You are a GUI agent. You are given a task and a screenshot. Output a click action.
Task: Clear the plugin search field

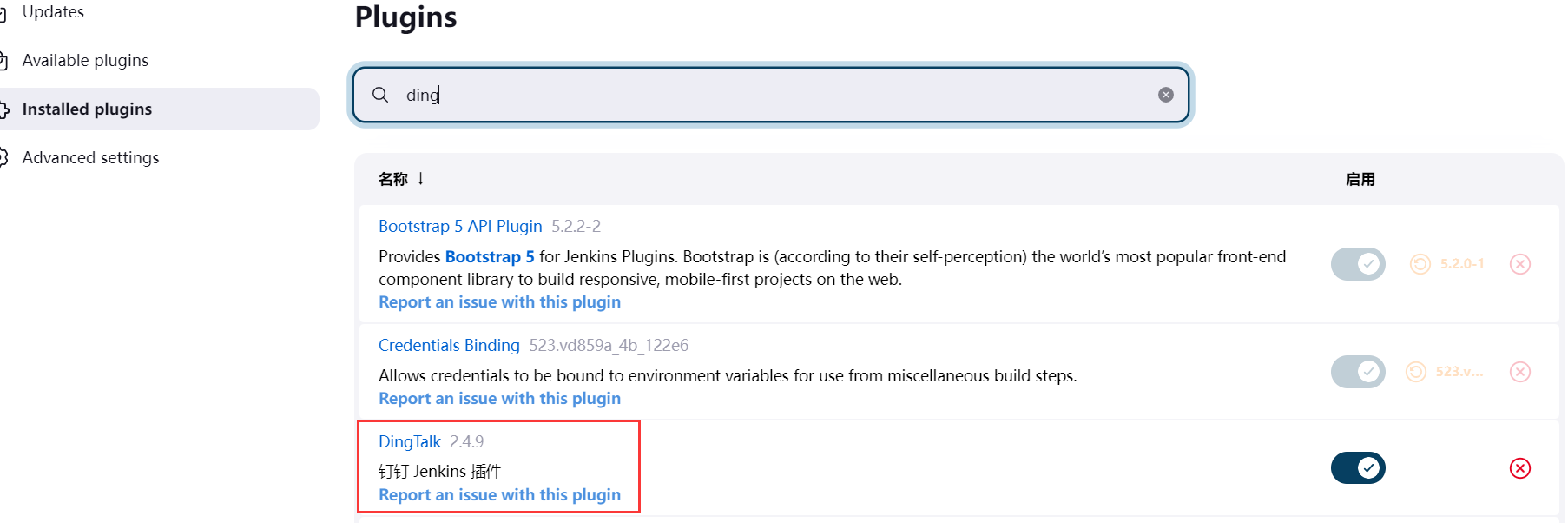tap(1165, 95)
